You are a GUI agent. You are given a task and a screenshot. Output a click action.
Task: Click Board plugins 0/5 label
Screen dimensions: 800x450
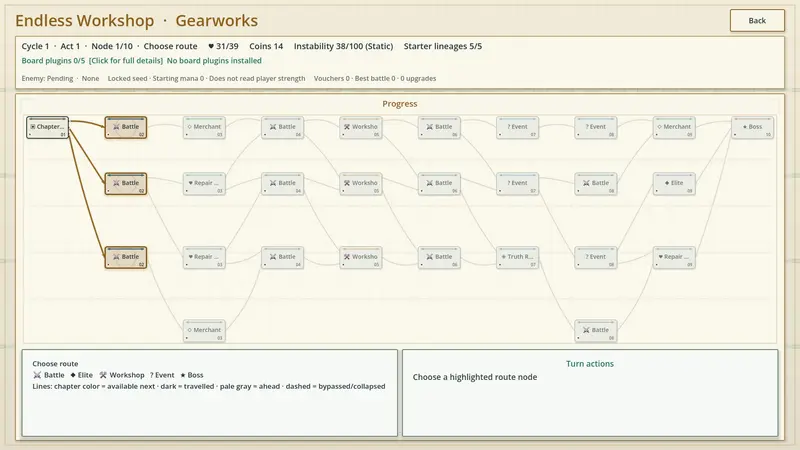[53, 61]
